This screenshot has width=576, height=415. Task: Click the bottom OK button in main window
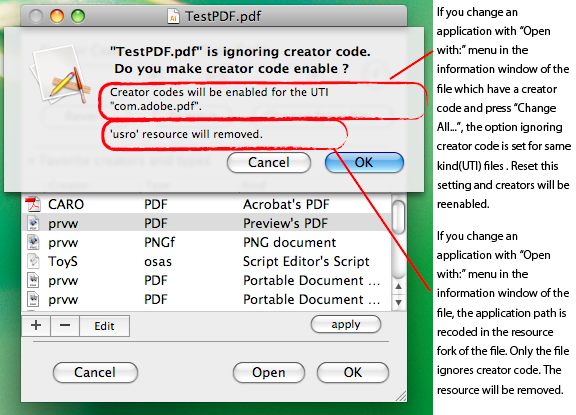(x=353, y=372)
